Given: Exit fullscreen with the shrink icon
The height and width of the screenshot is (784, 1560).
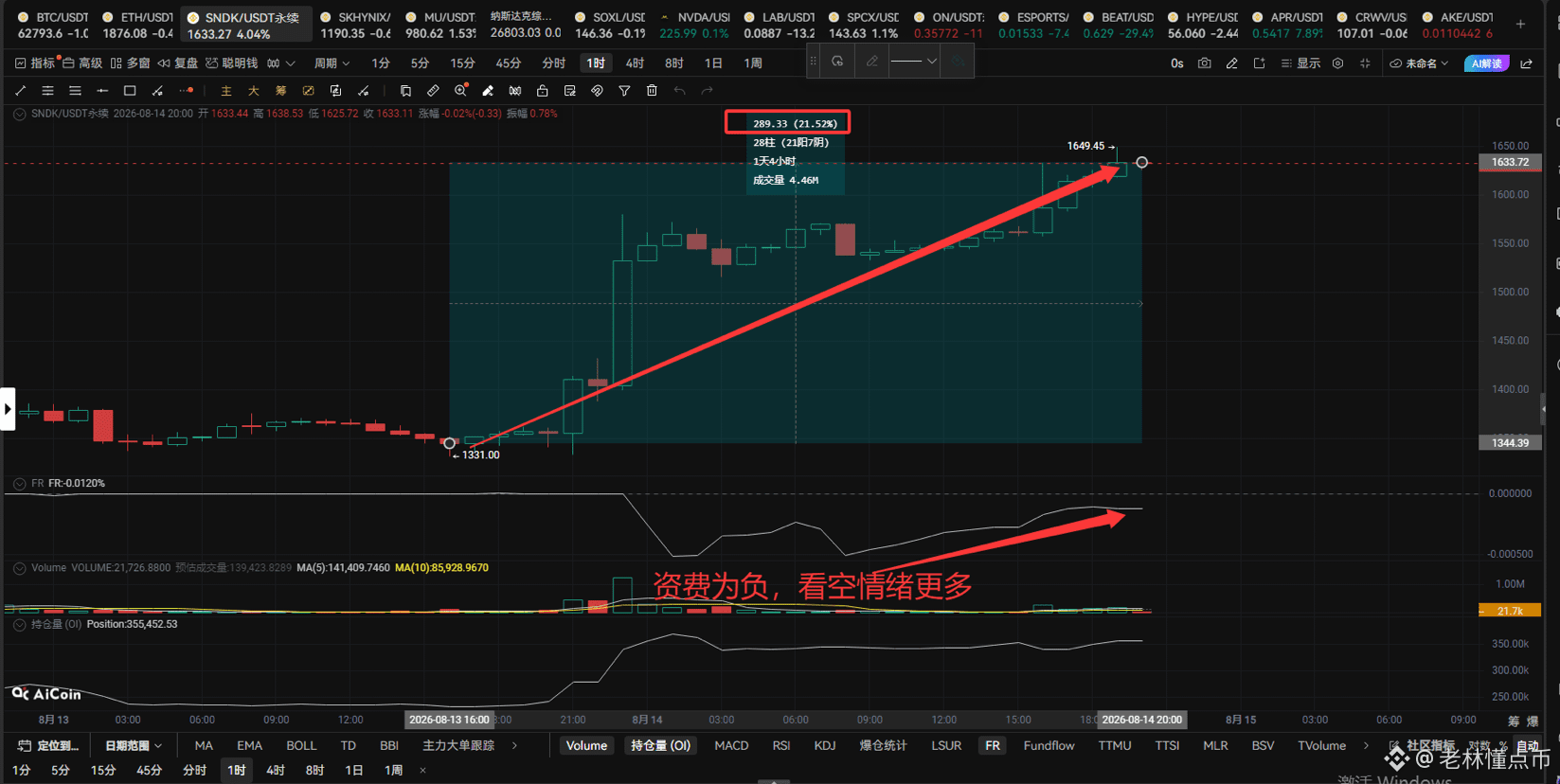Looking at the screenshot, I should 1365,63.
